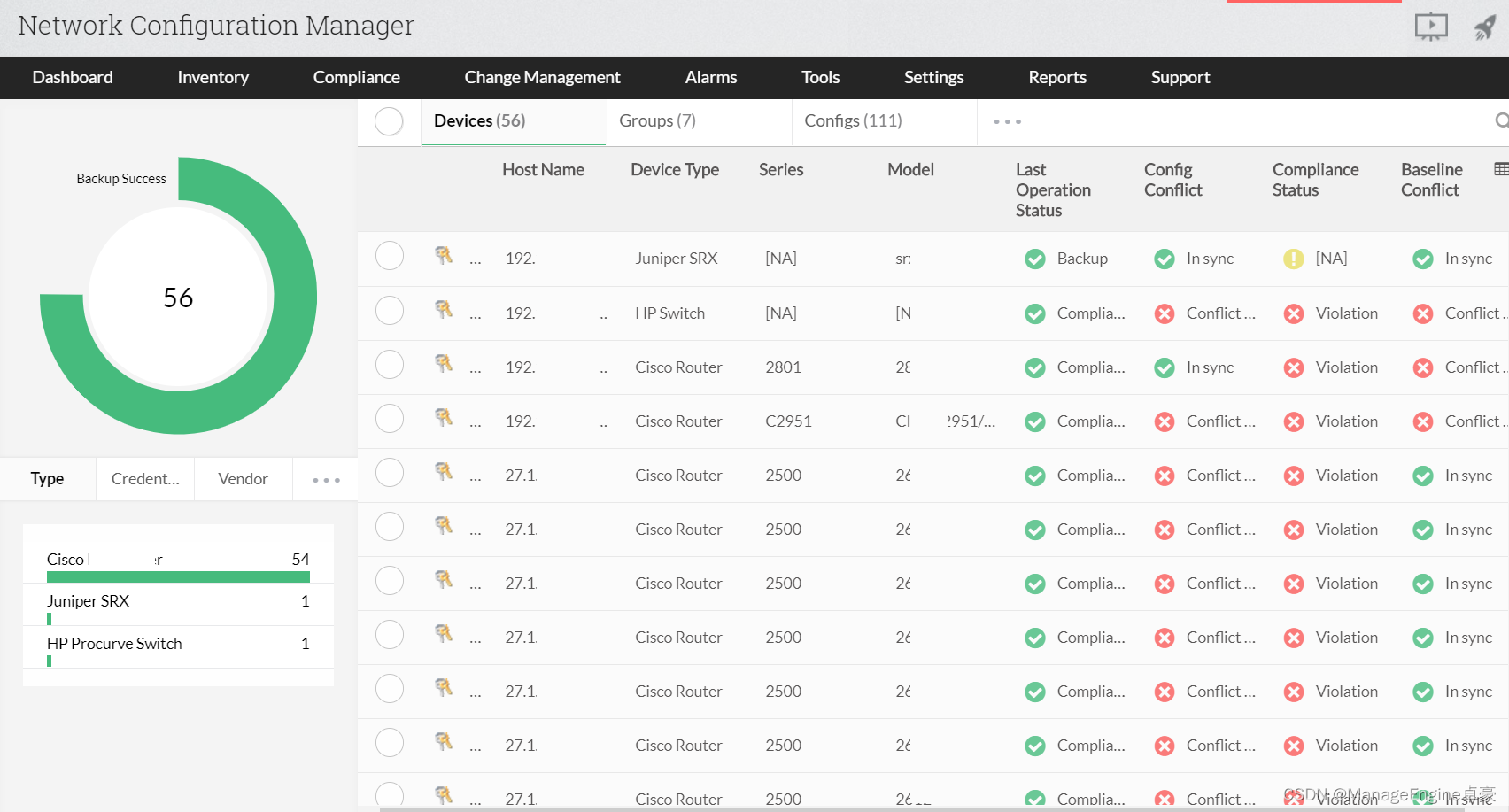Viewport: 1509px width, 812px height.
Task: Open ellipsis menu in HP Switch row
Action: [x=476, y=316]
